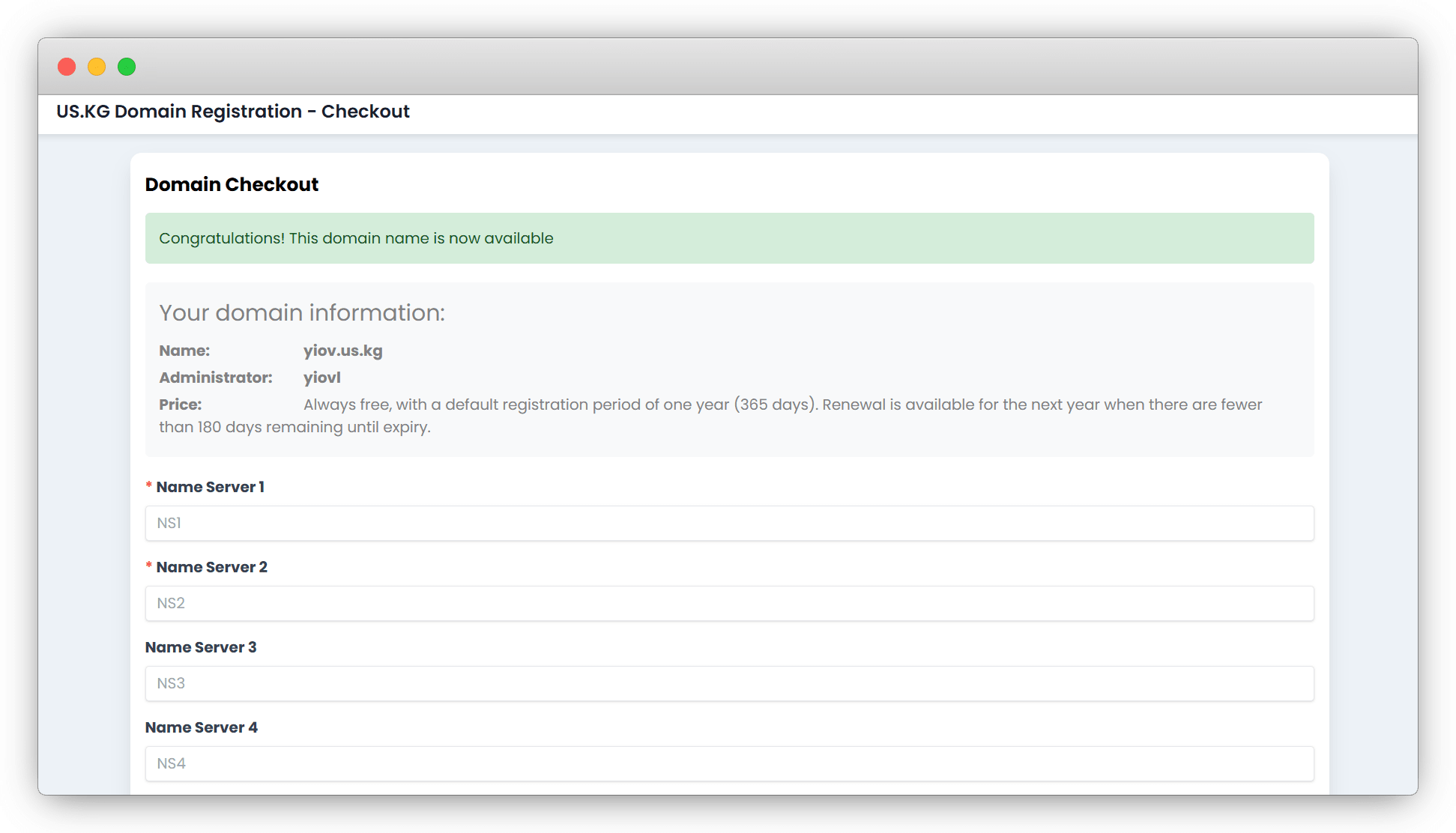Click the yellow minimize window button
Image resolution: width=1456 pixels, height=833 pixels.
click(97, 67)
